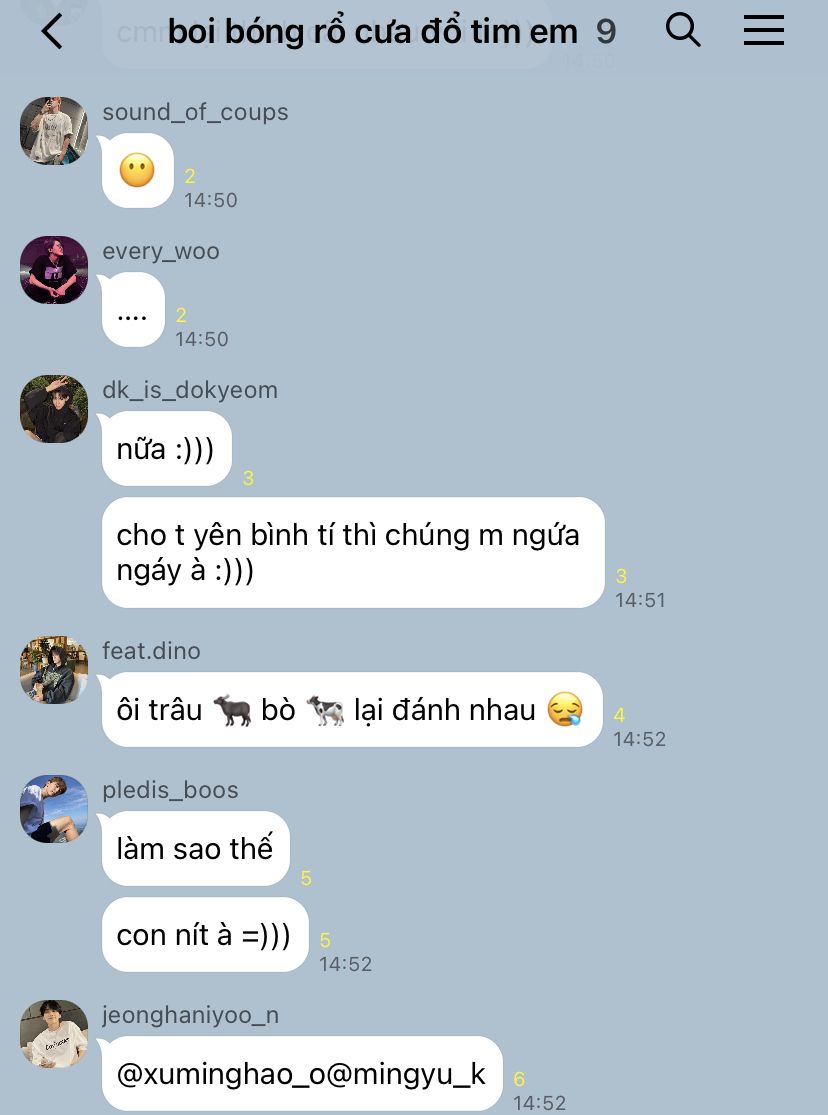828x1115 pixels.
Task: Select the neutral face emoji message
Action: [137, 171]
